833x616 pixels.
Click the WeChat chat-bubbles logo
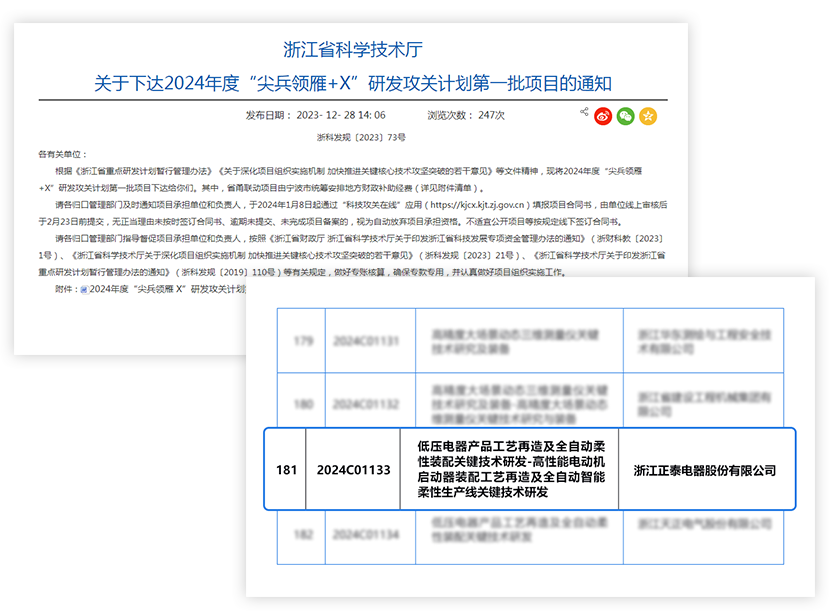pyautogui.click(x=626, y=115)
